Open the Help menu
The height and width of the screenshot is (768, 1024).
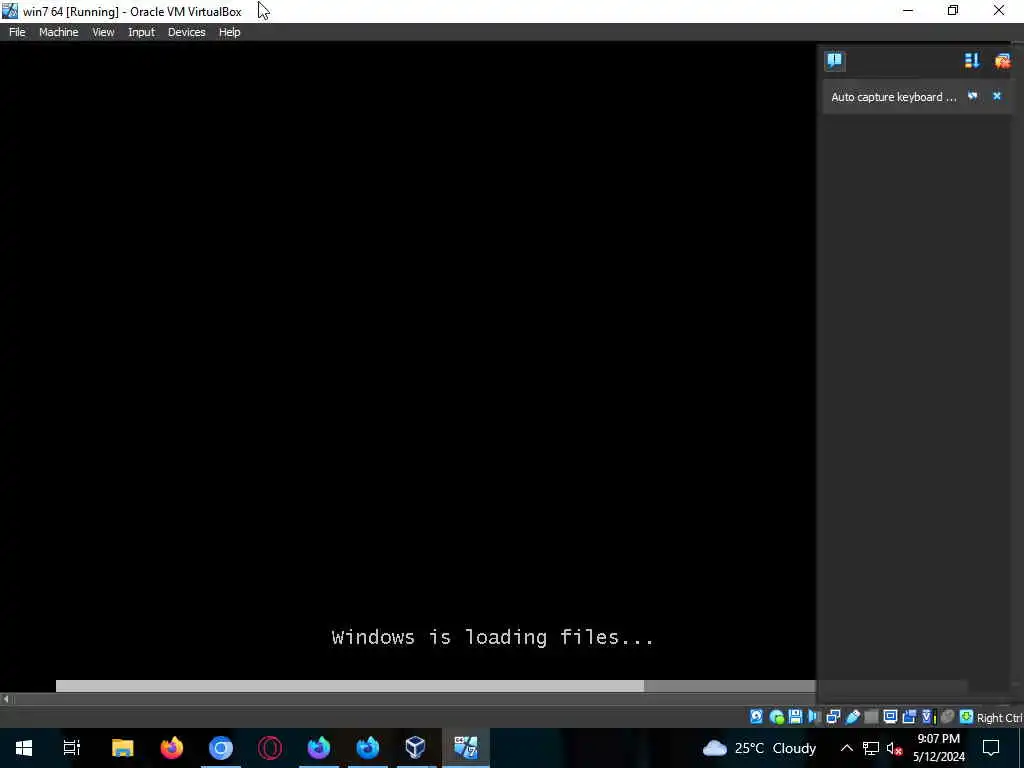click(229, 32)
